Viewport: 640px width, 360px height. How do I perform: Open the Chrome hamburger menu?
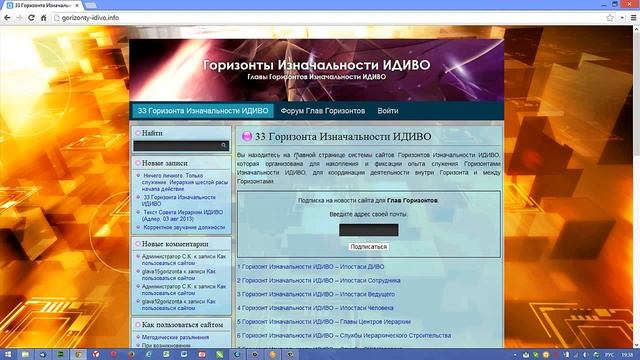pyautogui.click(x=633, y=18)
